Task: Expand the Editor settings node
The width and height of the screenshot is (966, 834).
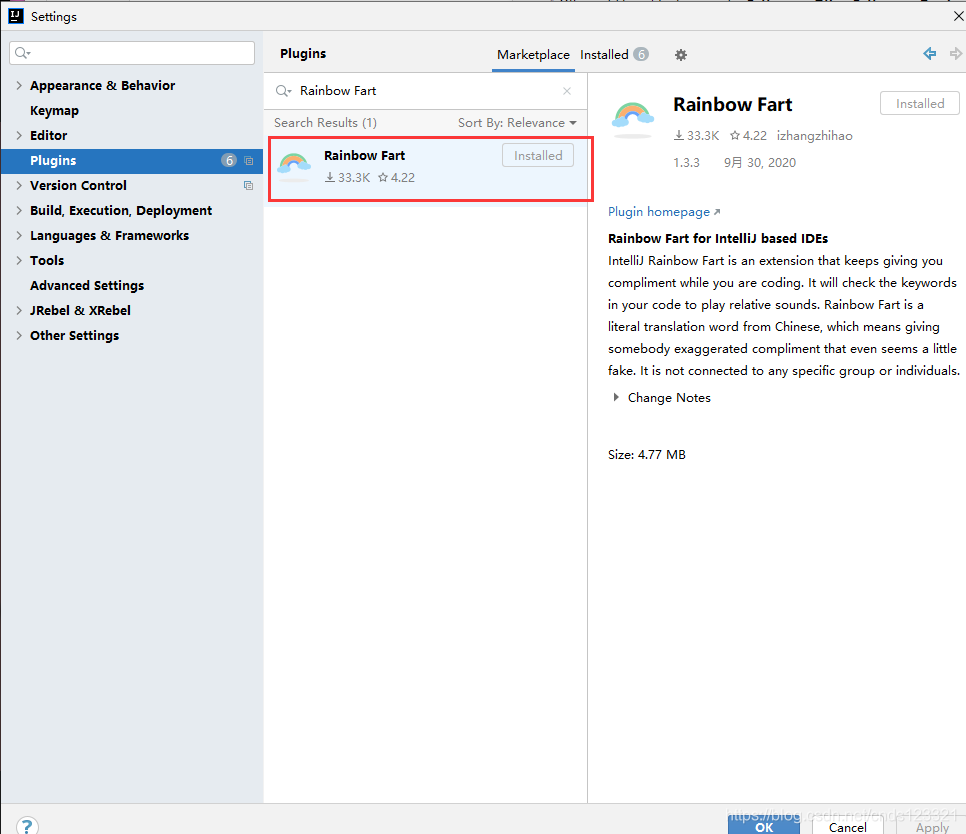Action: click(18, 136)
